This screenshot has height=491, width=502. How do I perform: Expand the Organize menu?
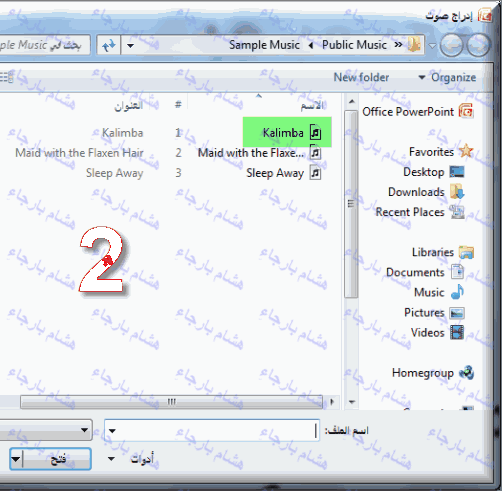447,77
